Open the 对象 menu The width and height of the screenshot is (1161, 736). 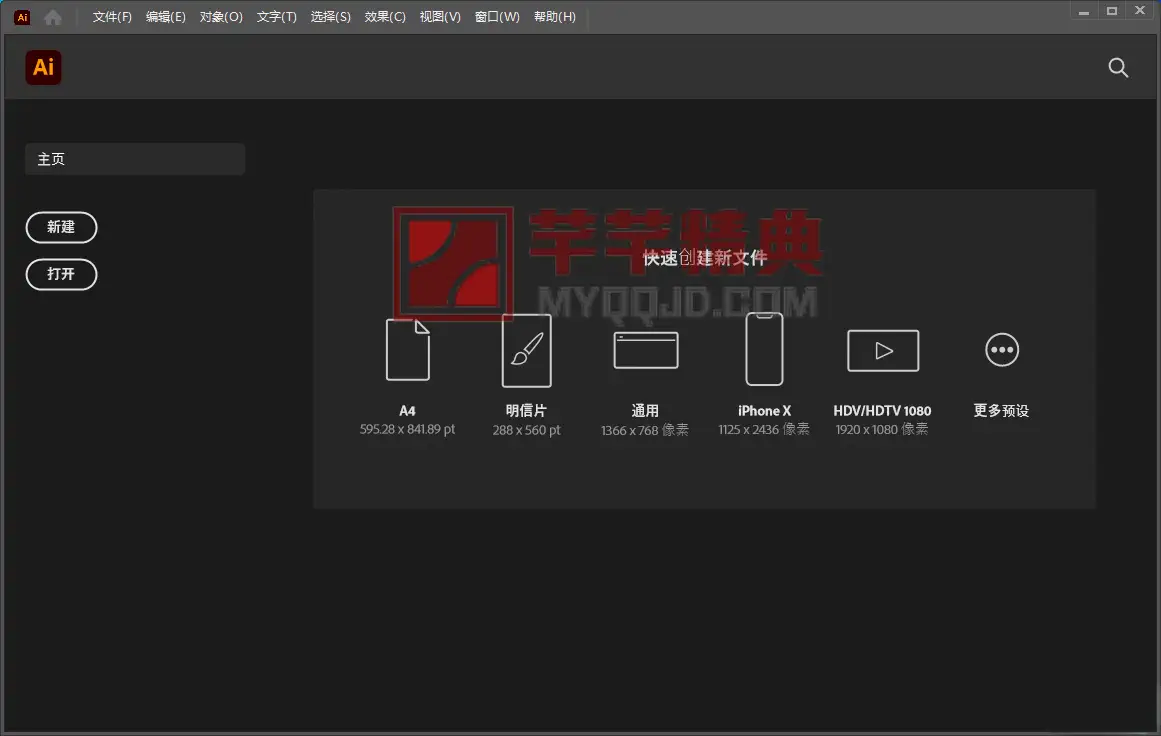pyautogui.click(x=220, y=16)
